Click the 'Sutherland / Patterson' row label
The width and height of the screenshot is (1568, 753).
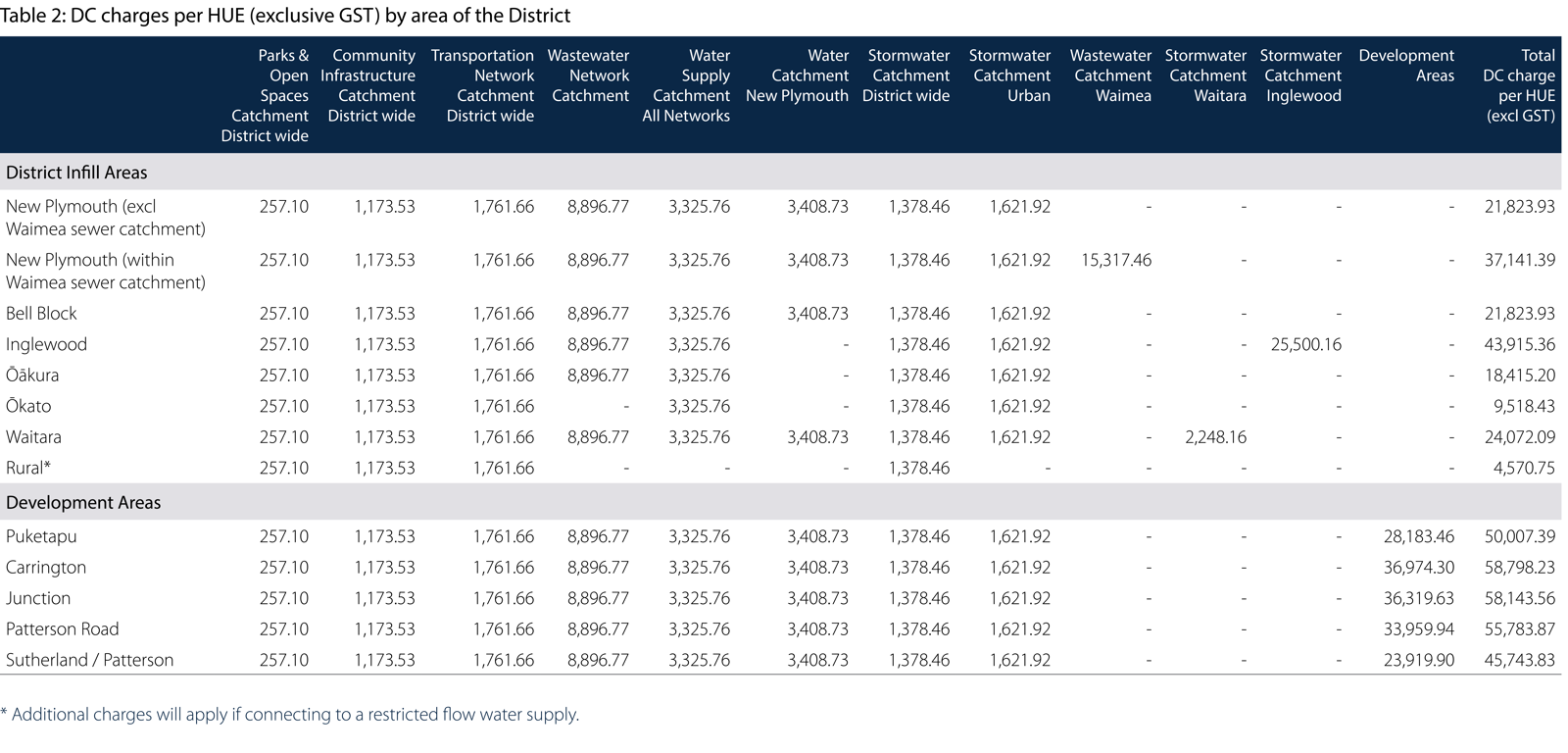click(89, 661)
